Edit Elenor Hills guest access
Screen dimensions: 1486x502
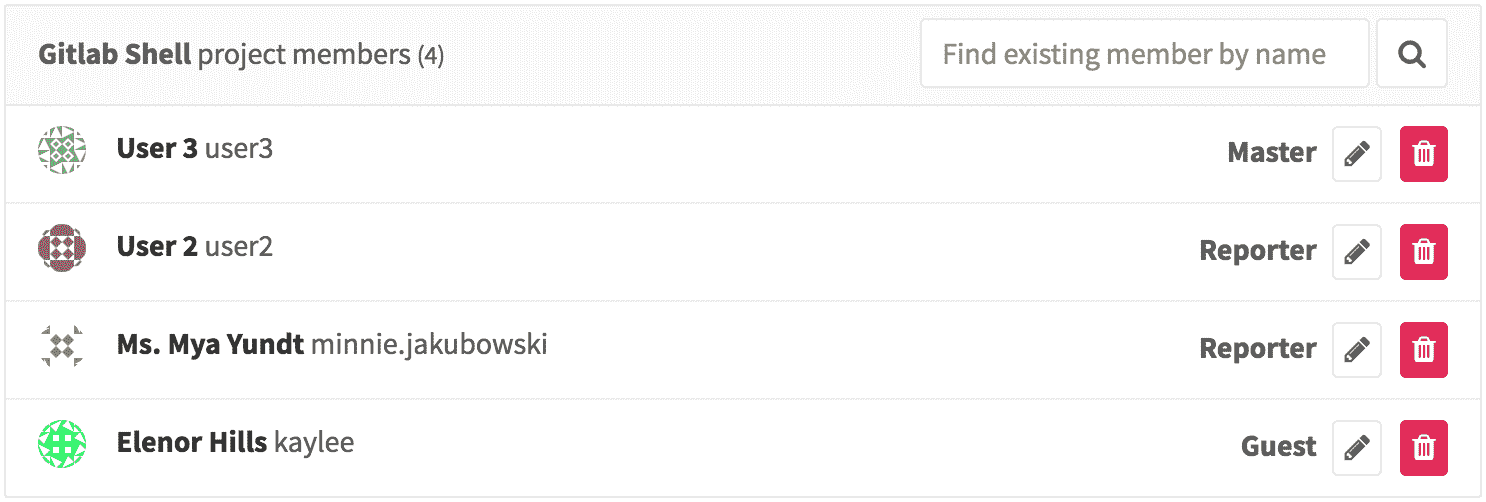click(x=1356, y=448)
